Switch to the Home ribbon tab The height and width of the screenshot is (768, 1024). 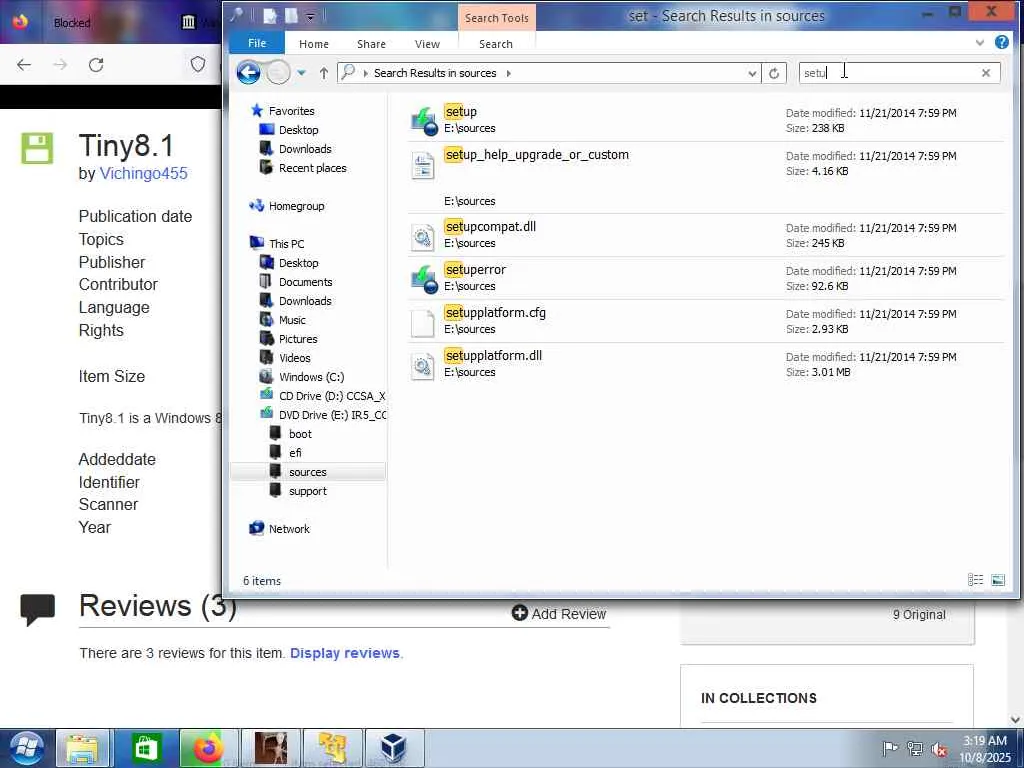click(x=313, y=44)
